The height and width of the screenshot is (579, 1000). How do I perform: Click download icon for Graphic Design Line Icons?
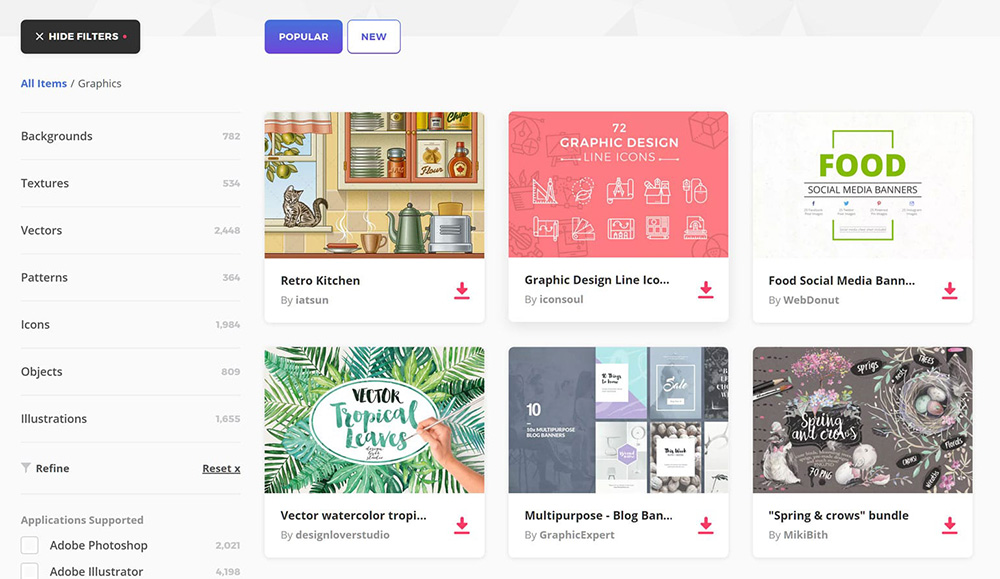pos(705,290)
